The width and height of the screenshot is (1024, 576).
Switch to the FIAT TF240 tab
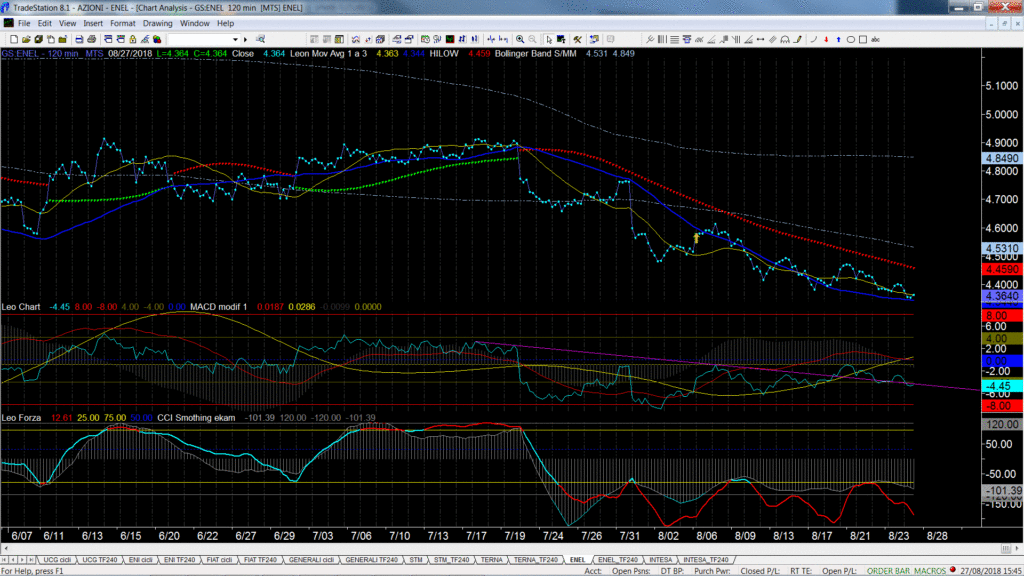(x=260, y=560)
